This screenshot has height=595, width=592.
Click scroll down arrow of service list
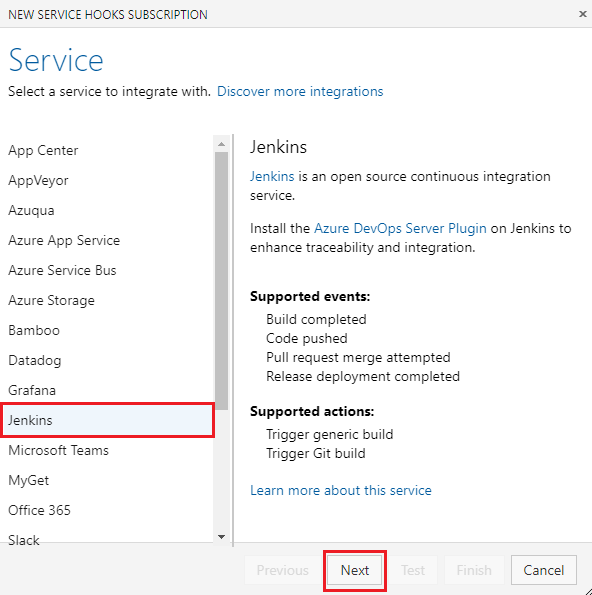pos(222,537)
